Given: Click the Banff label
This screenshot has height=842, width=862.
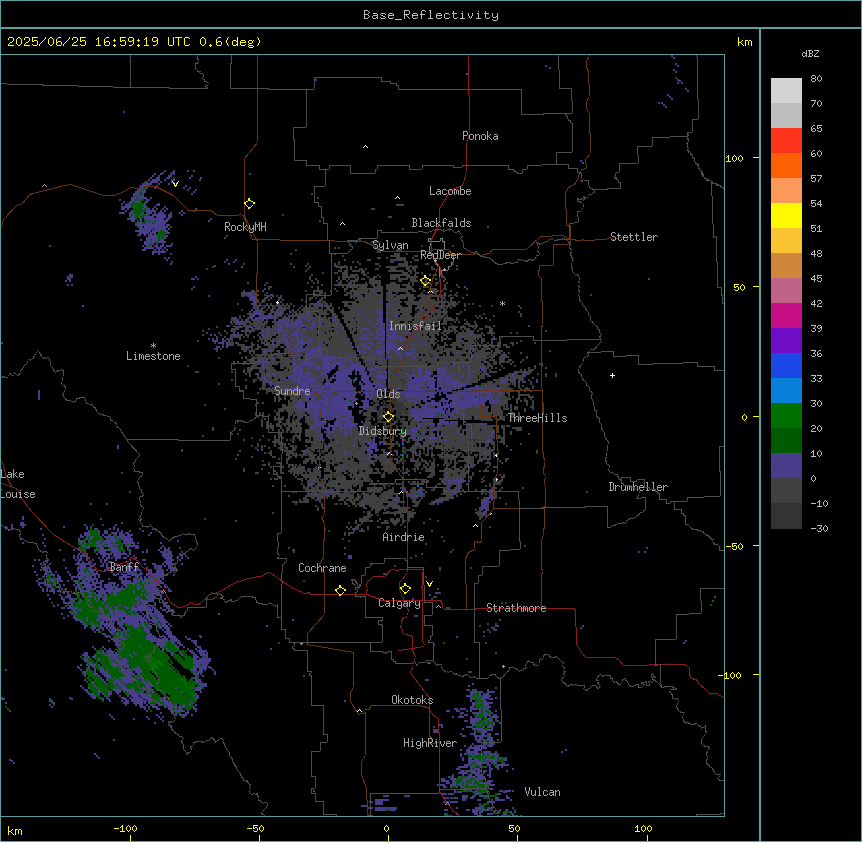Looking at the screenshot, I should [x=124, y=567].
